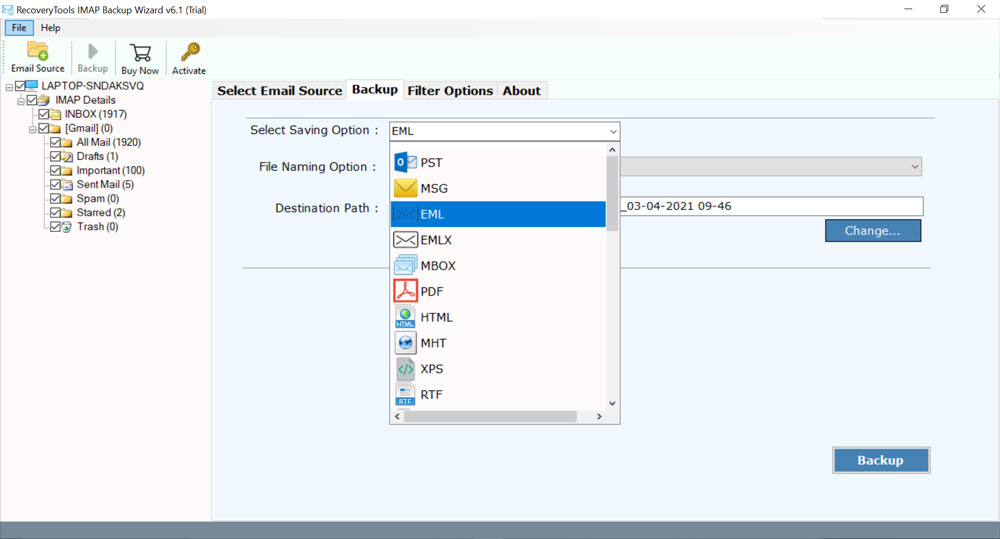Screen dimensions: 1000x539
Task: Uncheck the Sent Mail (5) checkbox
Action: [55, 184]
